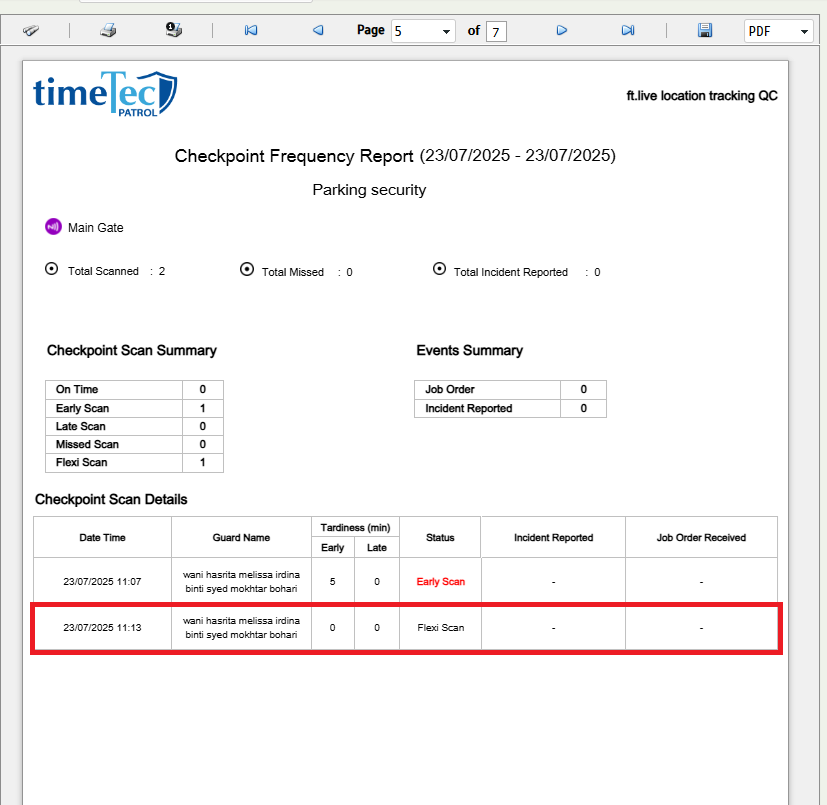The width and height of the screenshot is (827, 805).
Task: Click the red Early Scan status cell
Action: (x=440, y=581)
